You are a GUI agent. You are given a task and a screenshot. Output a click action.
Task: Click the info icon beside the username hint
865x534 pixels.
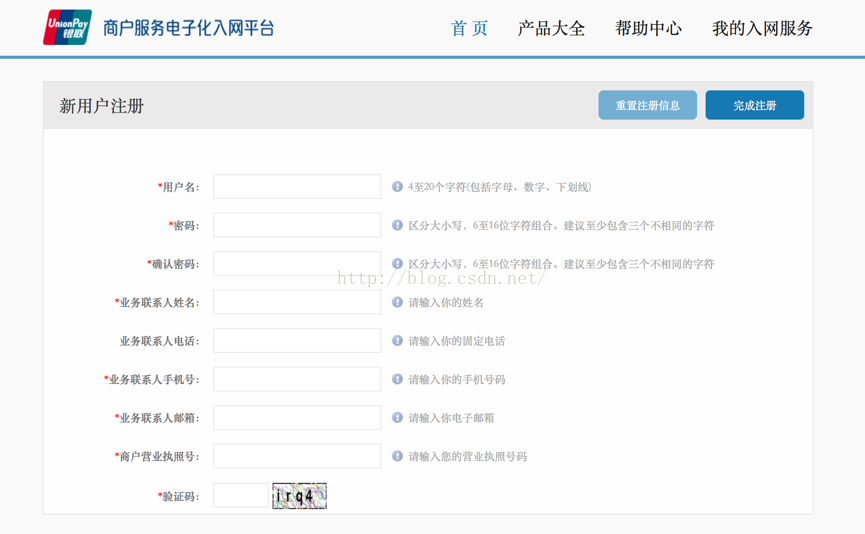coord(397,187)
